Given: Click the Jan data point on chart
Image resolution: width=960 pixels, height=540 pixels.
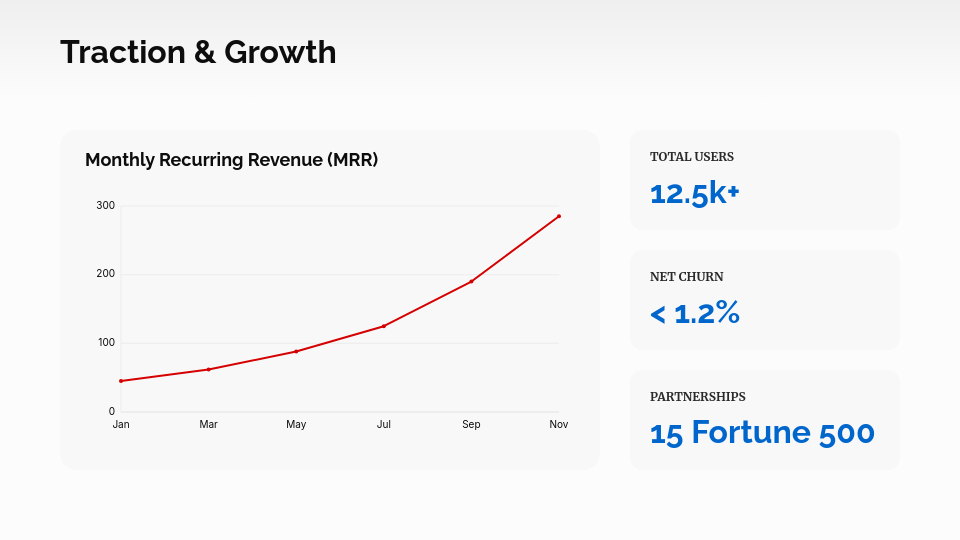Looking at the screenshot, I should pyautogui.click(x=121, y=381).
